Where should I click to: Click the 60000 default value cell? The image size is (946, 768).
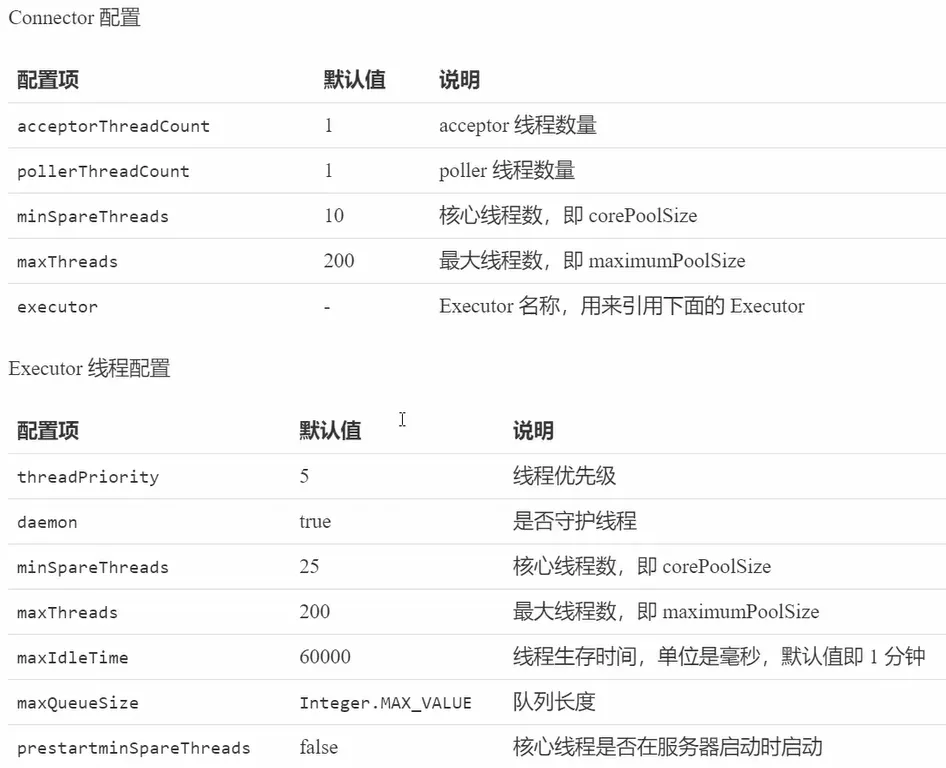pos(325,656)
